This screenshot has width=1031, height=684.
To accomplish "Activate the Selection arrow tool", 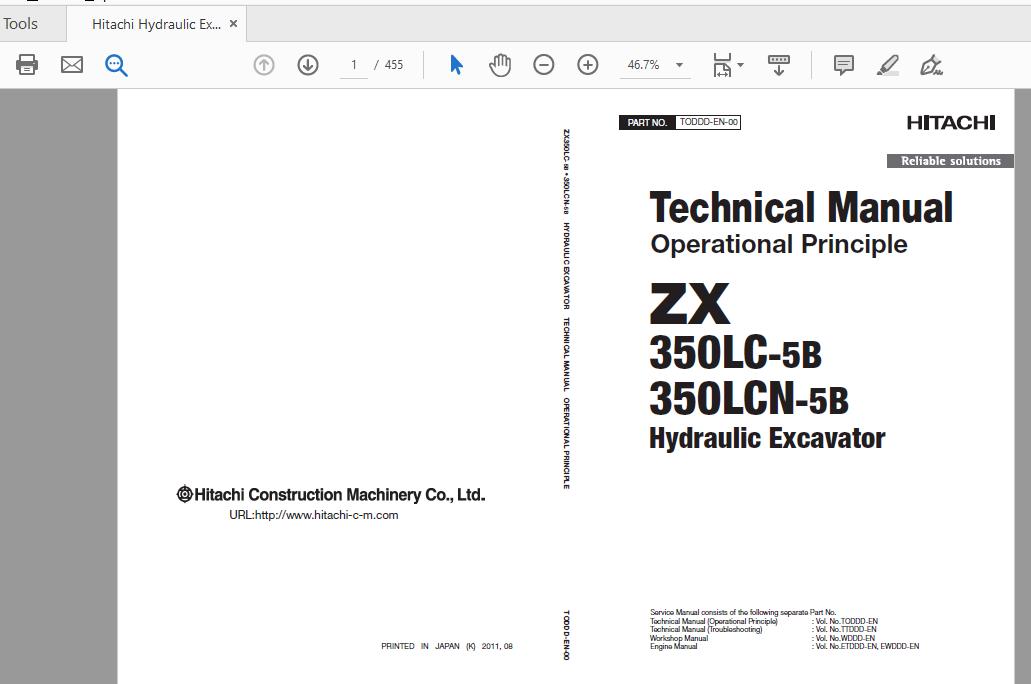I will tap(456, 64).
